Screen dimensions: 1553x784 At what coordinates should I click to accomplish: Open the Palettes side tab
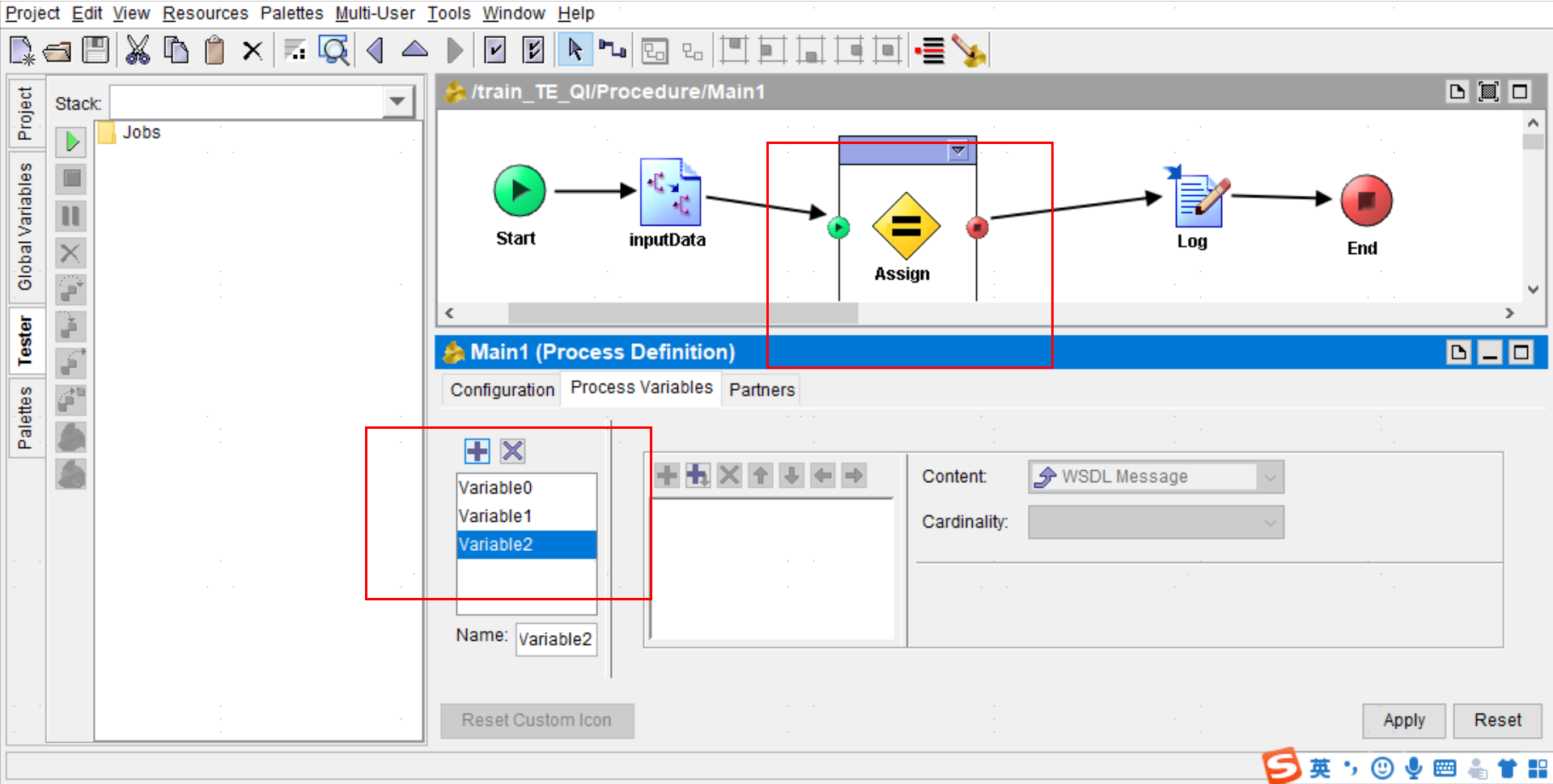point(25,418)
